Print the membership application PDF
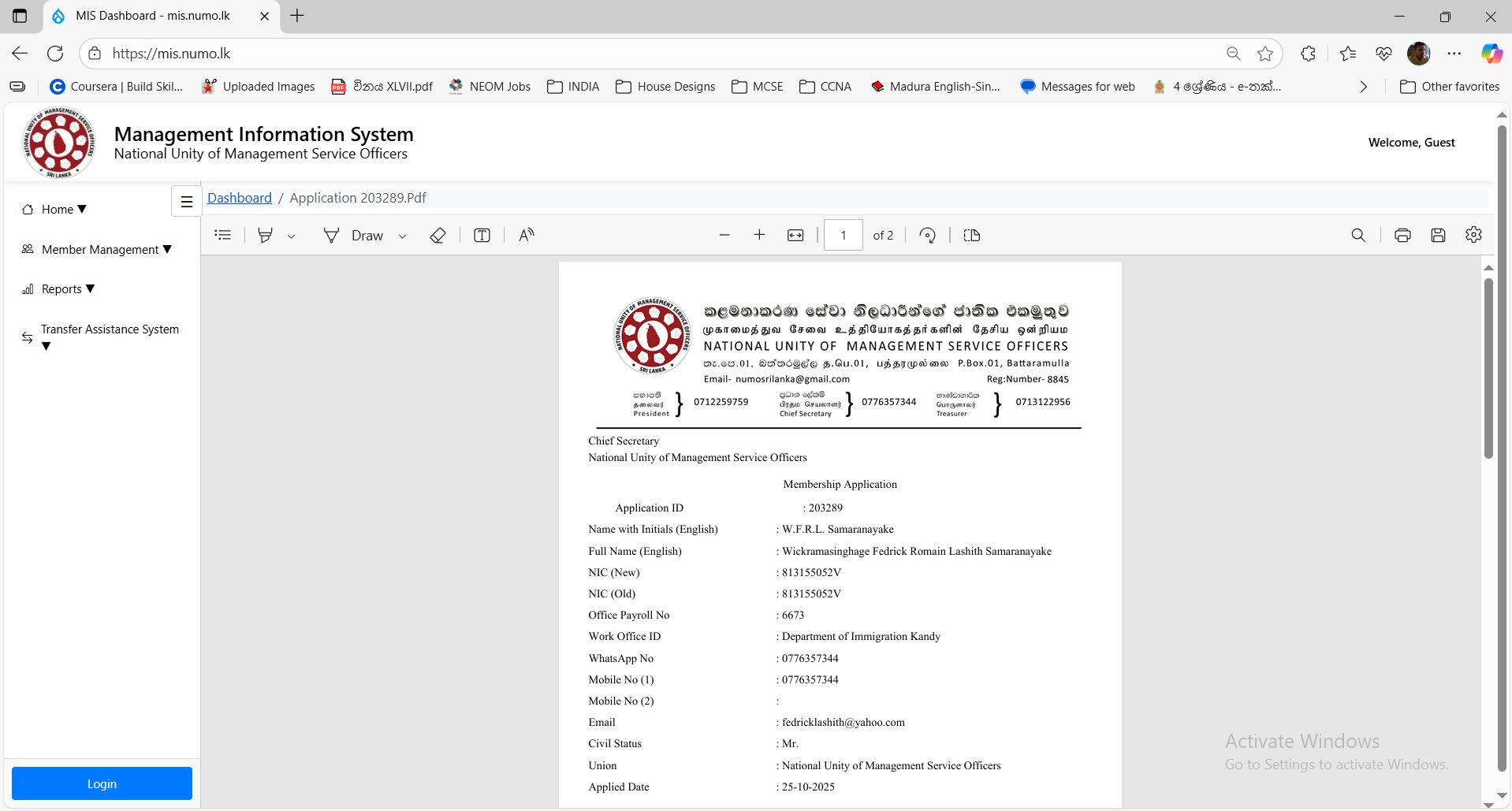The image size is (1512, 811). pos(1402,235)
